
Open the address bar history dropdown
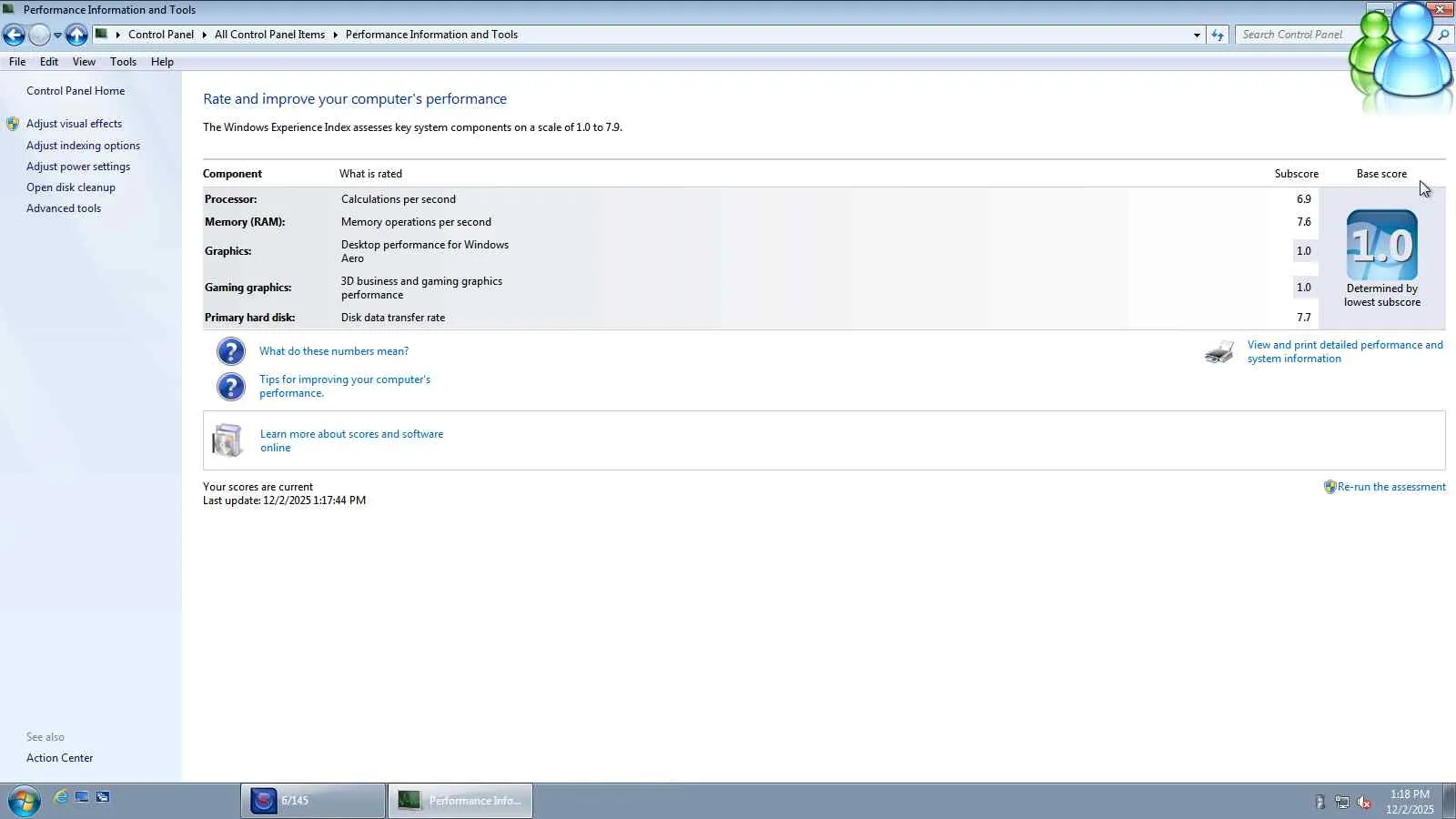1197,35
